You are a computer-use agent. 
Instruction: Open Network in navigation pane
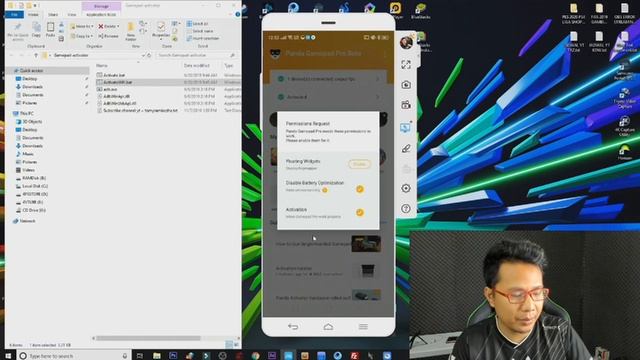27,221
